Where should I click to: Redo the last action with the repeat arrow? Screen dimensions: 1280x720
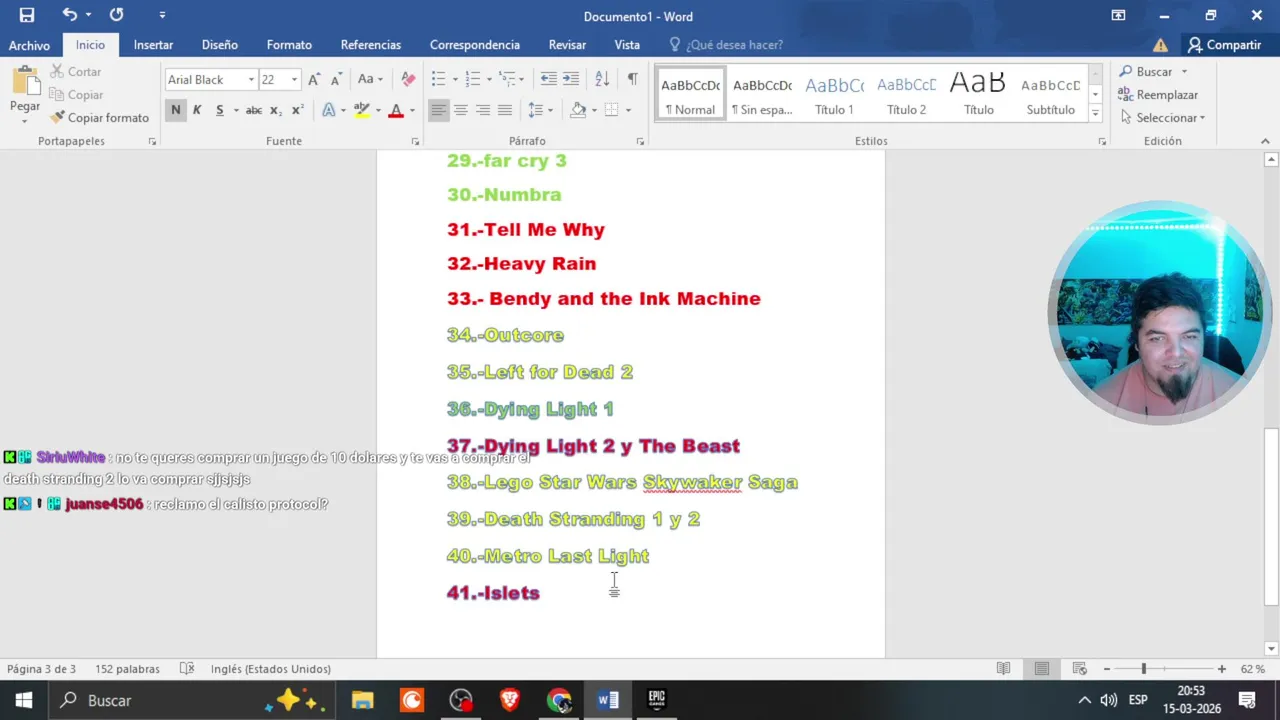coord(116,15)
